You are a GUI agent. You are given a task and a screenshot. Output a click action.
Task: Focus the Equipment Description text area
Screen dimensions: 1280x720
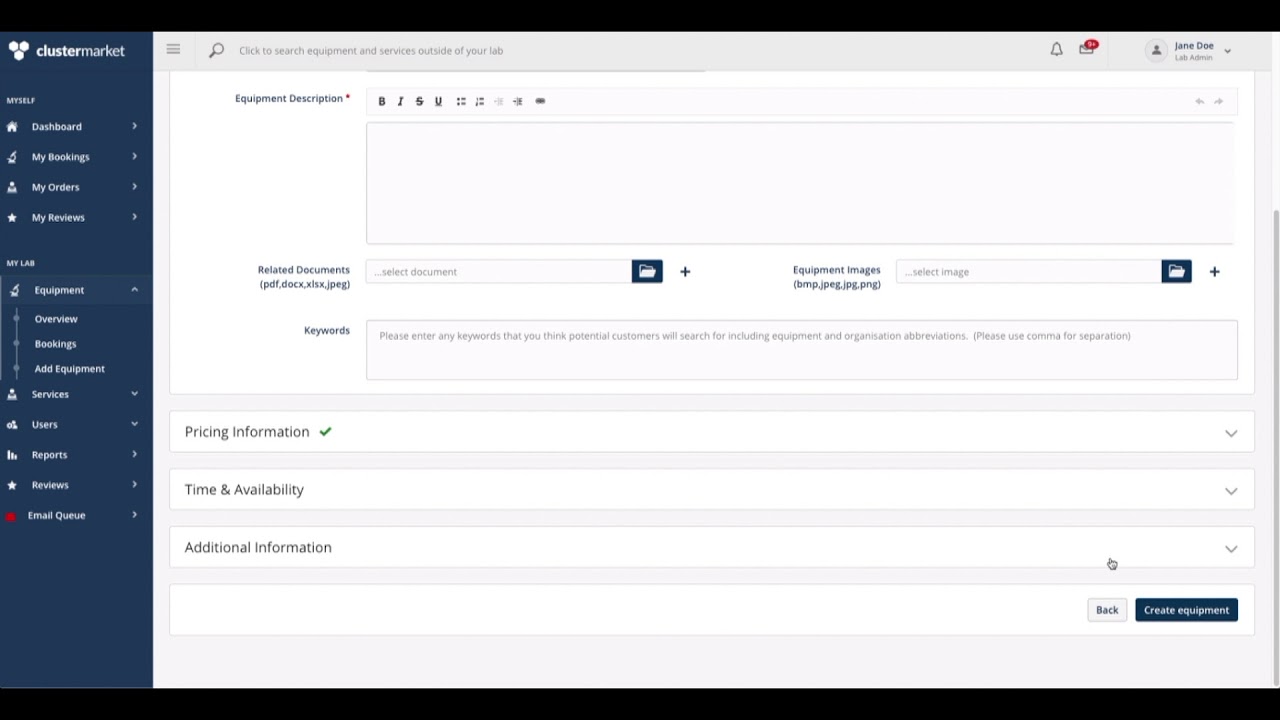(800, 182)
